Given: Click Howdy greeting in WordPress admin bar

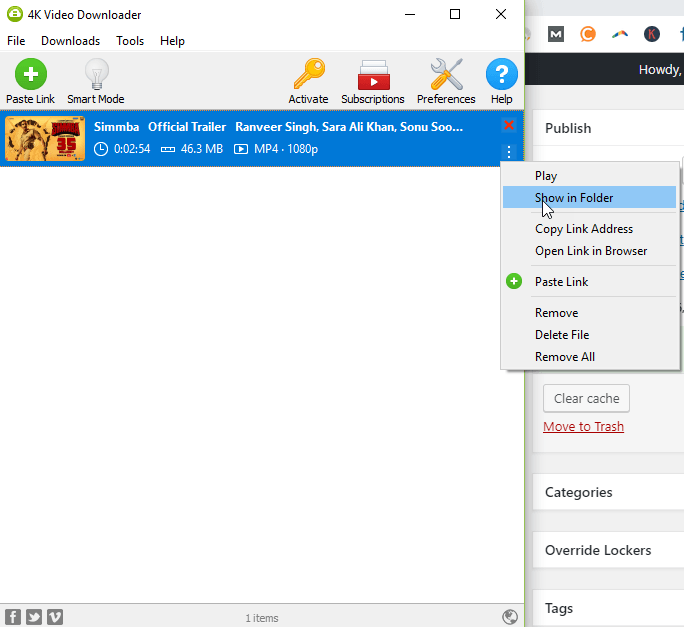Looking at the screenshot, I should (x=660, y=69).
